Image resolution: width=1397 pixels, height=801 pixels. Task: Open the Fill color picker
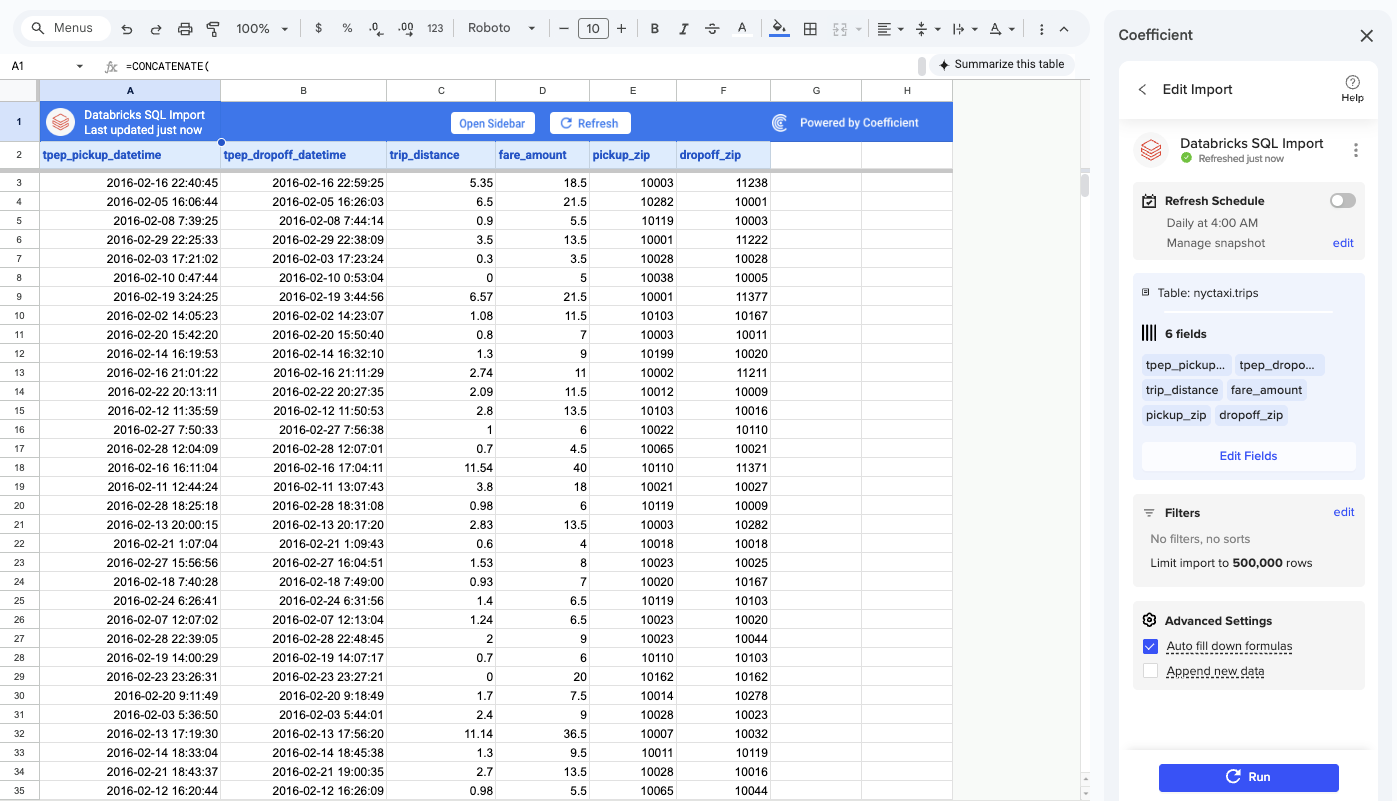tap(780, 29)
